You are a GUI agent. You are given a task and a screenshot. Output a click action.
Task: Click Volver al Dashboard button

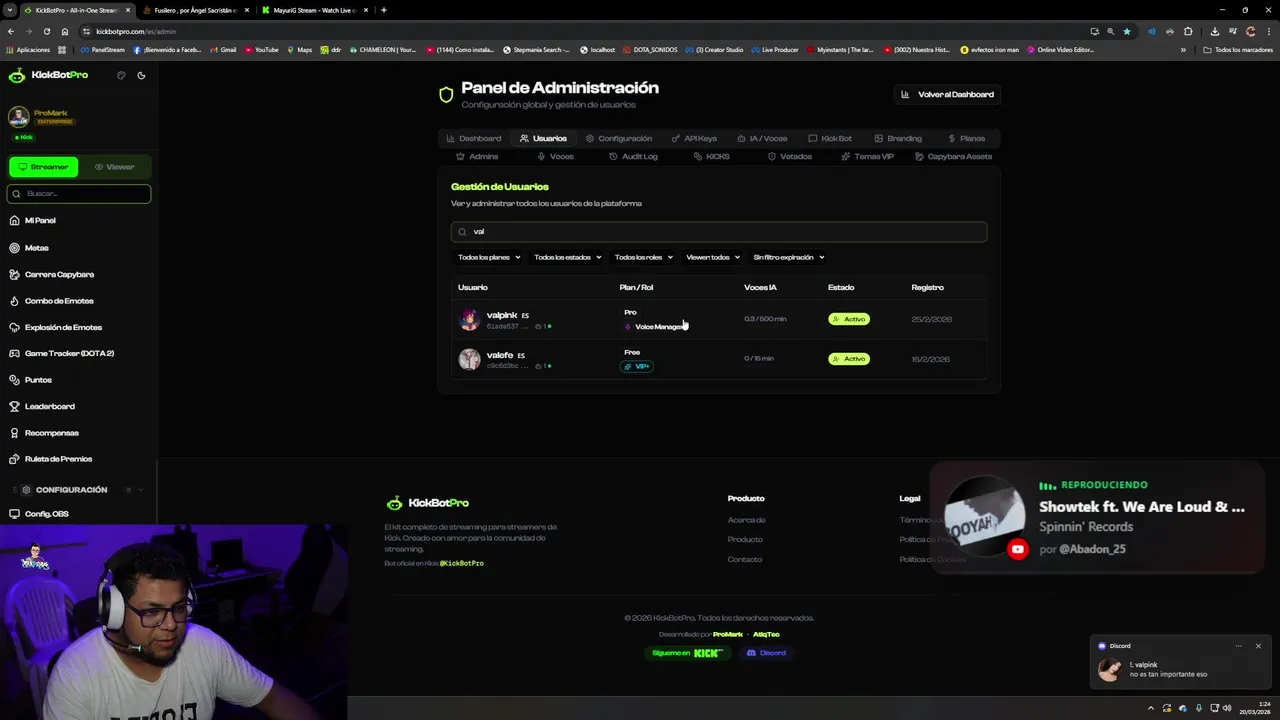pos(947,94)
